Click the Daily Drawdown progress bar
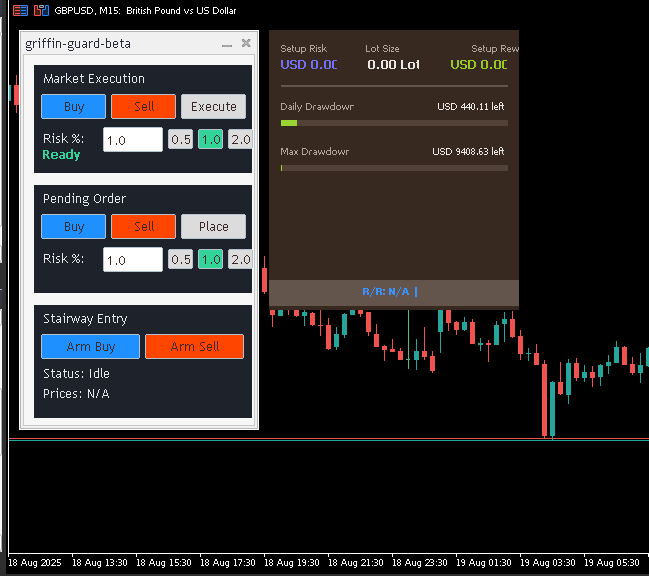649x576 pixels. coord(394,123)
